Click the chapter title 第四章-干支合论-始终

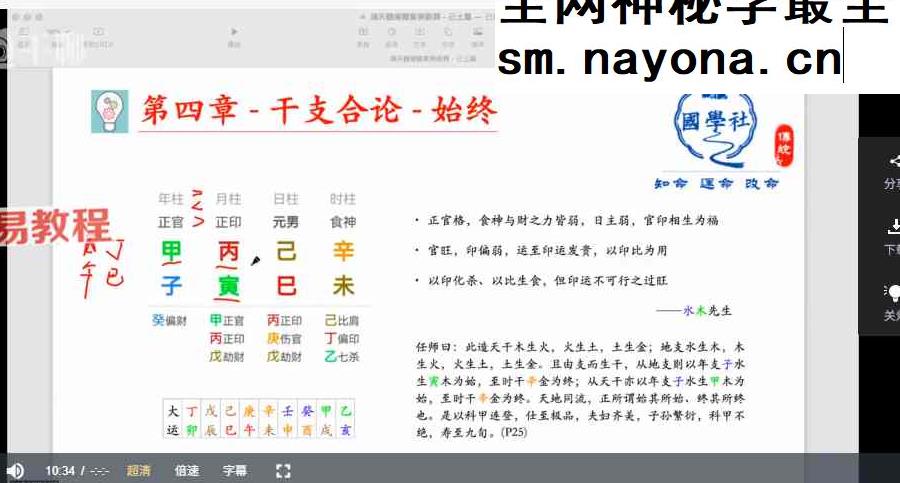point(319,110)
